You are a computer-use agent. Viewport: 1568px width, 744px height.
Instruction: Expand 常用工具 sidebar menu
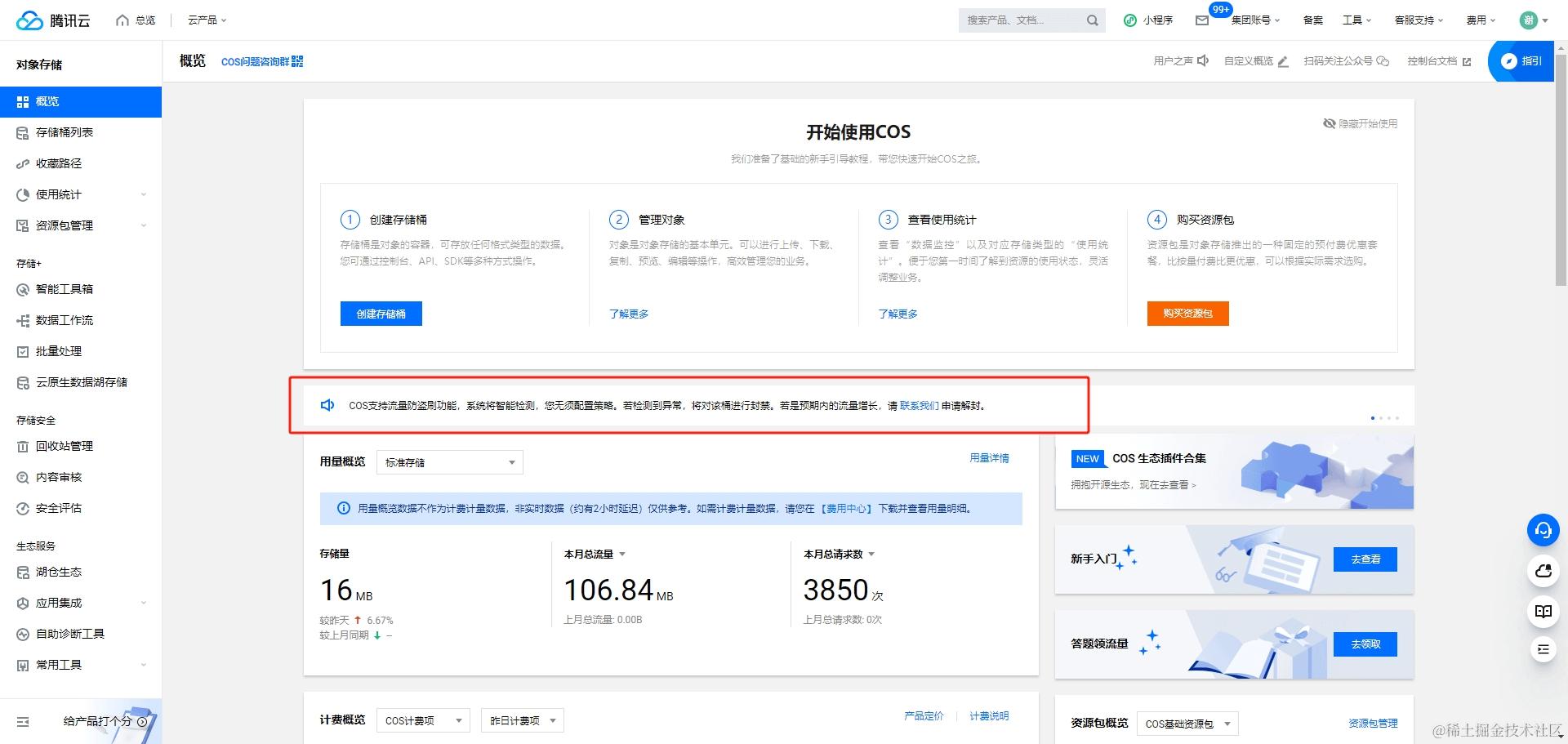[81, 665]
